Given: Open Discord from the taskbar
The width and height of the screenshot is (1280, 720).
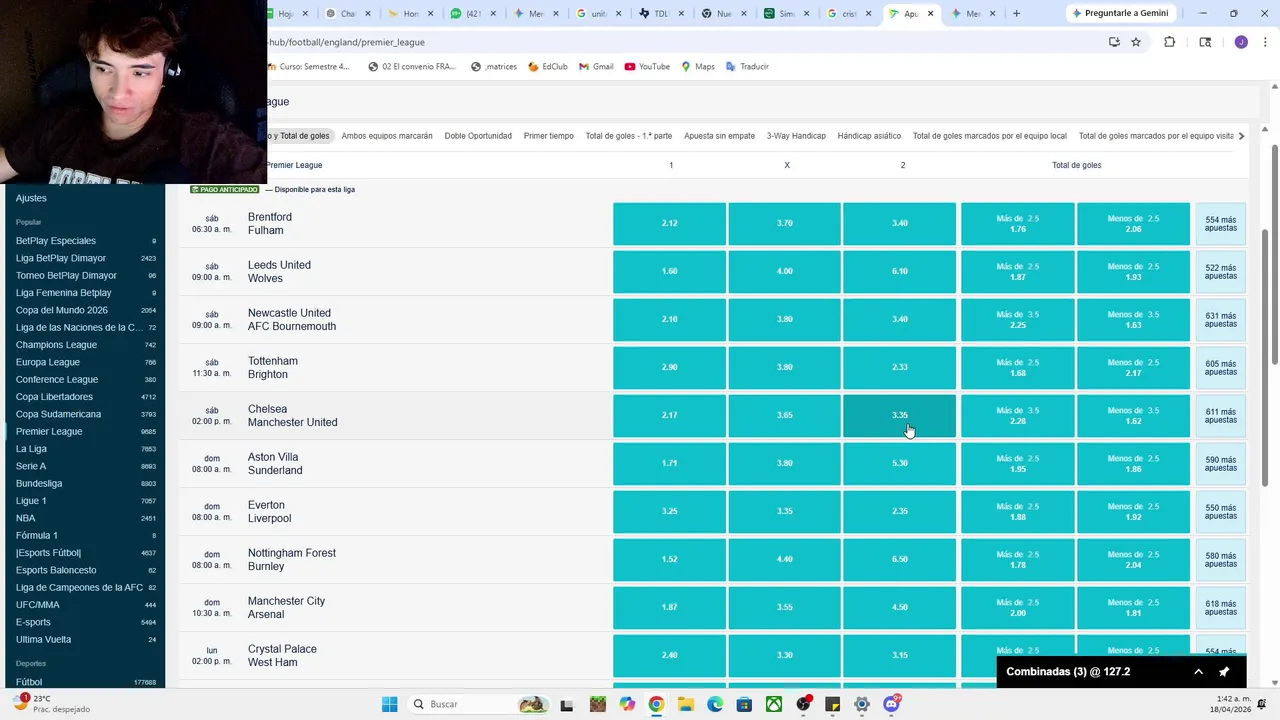Looking at the screenshot, I should coord(892,704).
